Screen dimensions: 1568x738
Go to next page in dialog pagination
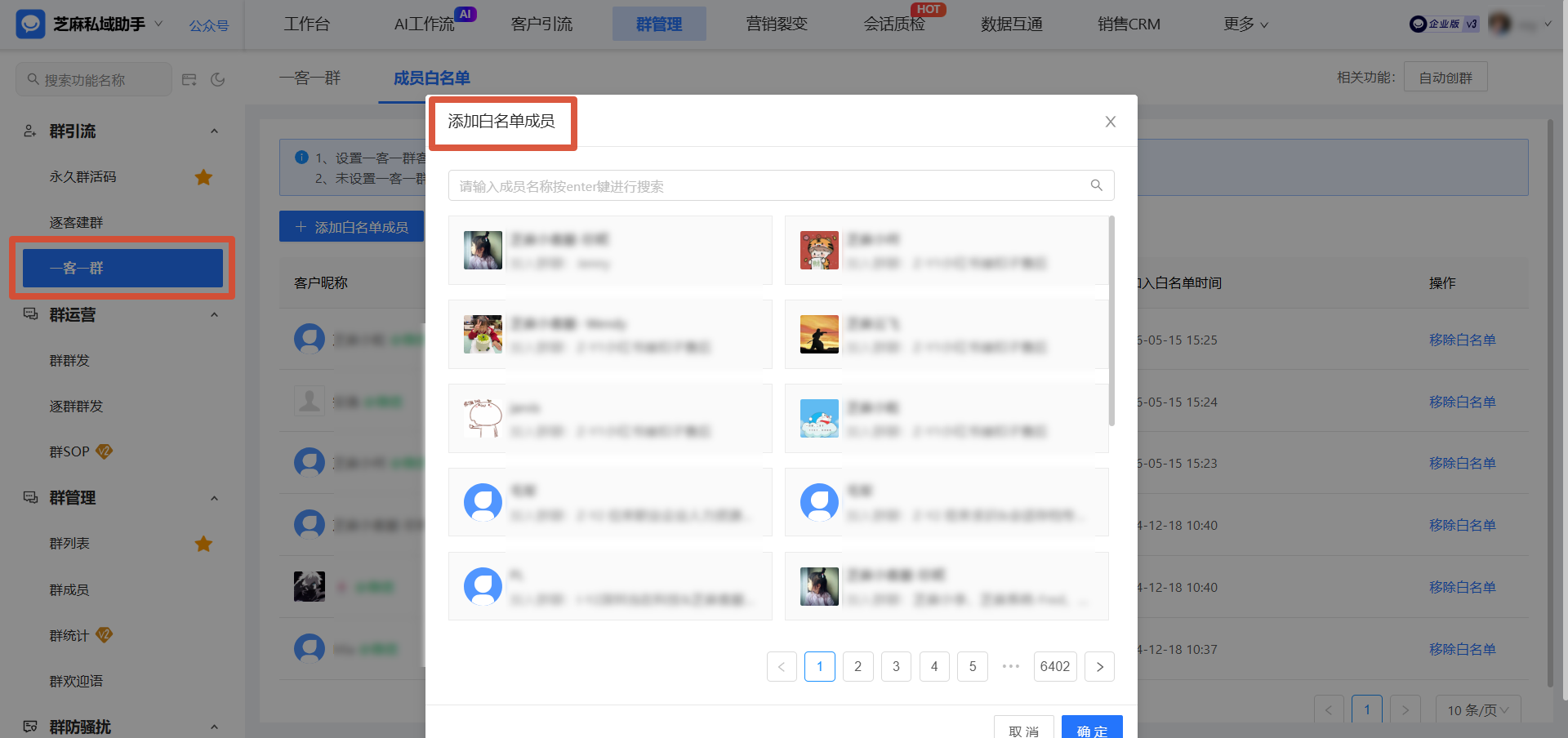click(1099, 666)
